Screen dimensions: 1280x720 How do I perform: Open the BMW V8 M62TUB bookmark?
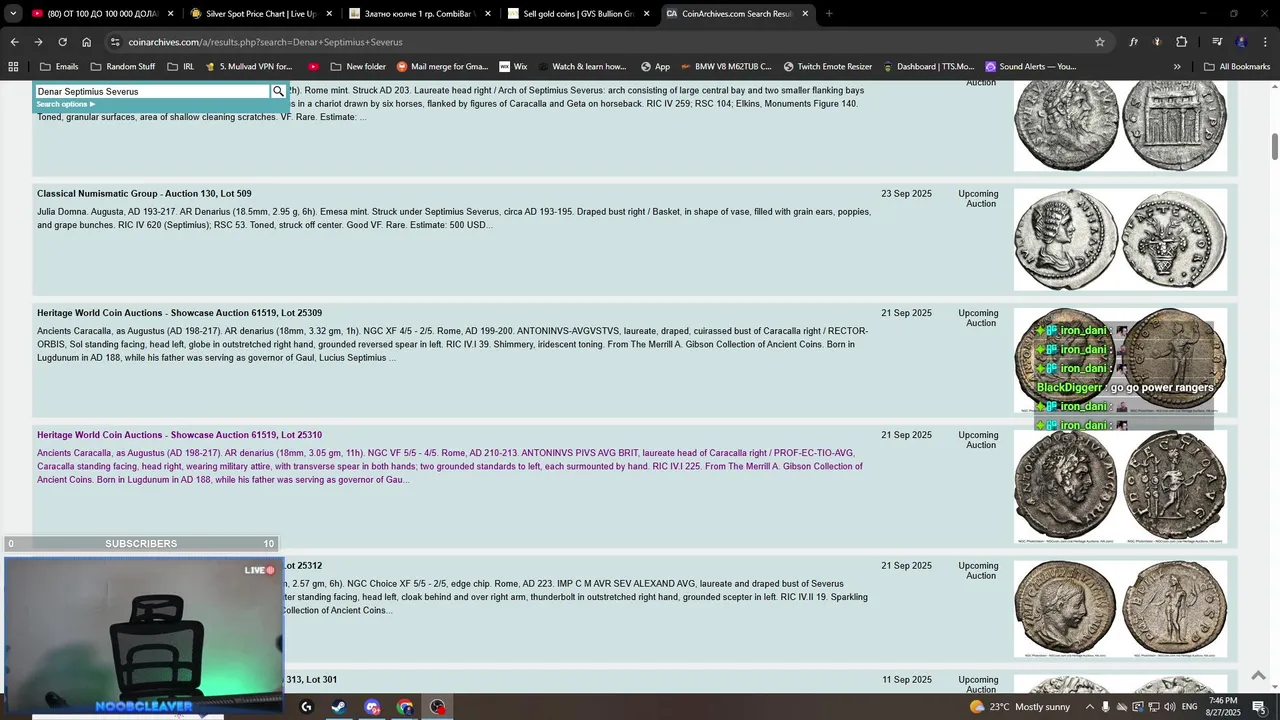[725, 67]
